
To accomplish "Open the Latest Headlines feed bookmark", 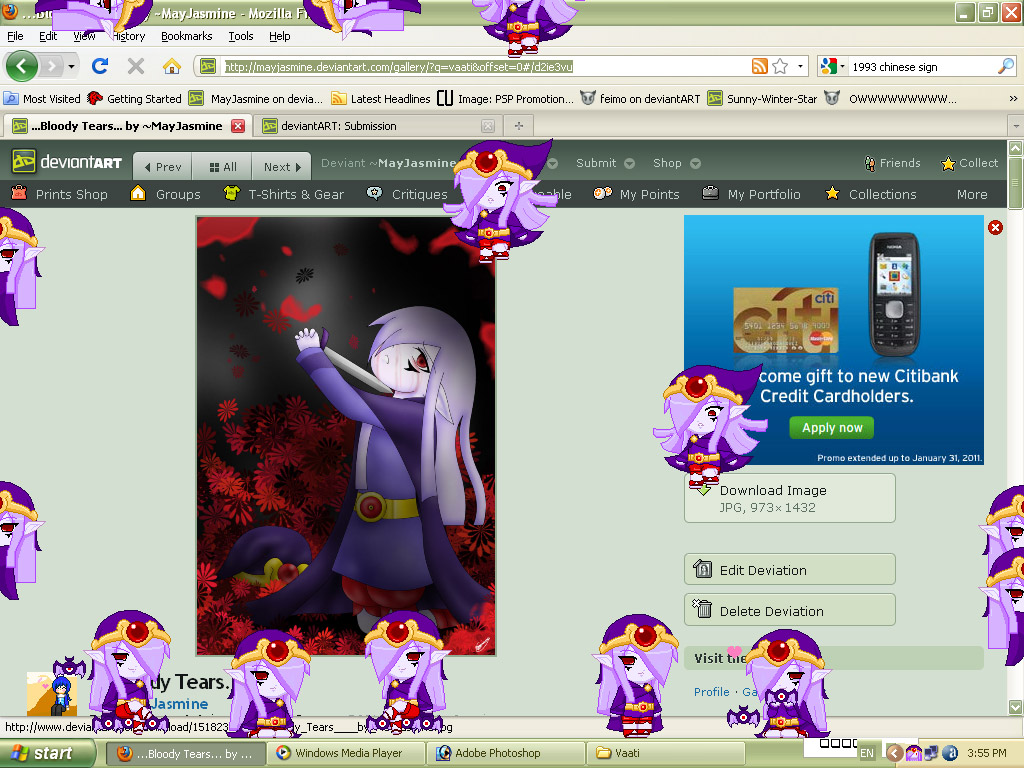I will click(381, 99).
